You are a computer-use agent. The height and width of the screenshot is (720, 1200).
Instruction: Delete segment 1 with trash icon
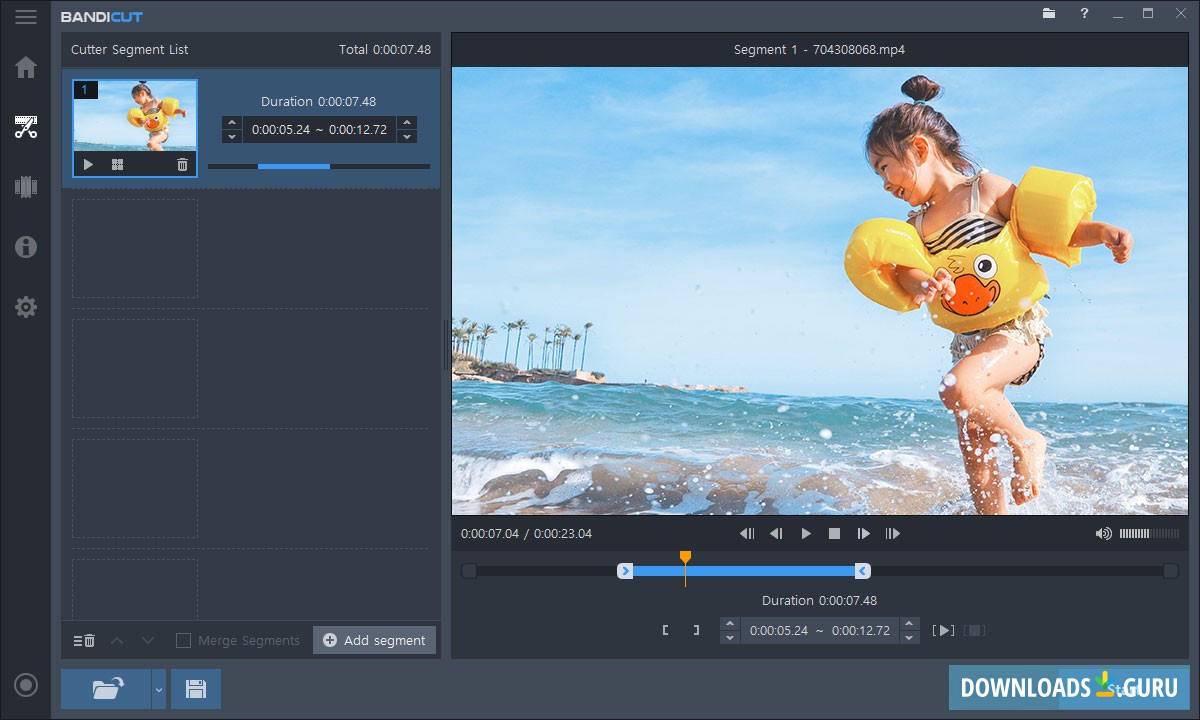click(182, 165)
